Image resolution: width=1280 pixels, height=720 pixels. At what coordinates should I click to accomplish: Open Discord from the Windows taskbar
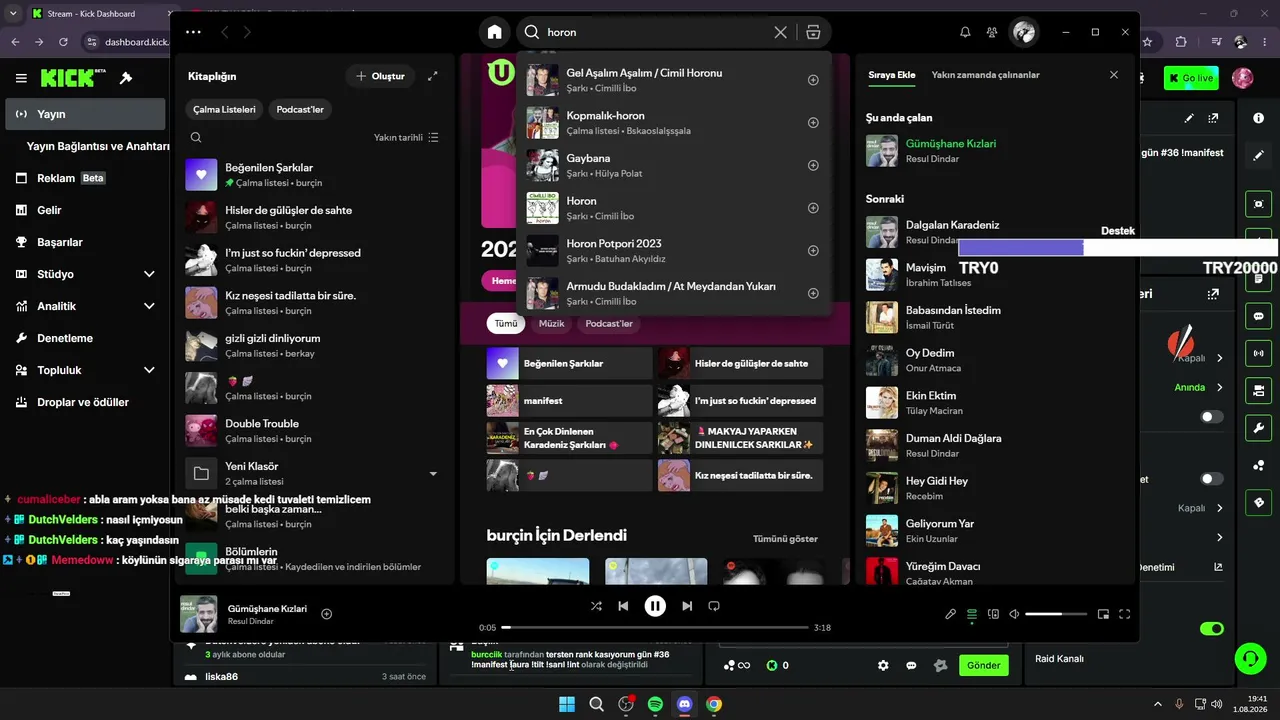(684, 704)
